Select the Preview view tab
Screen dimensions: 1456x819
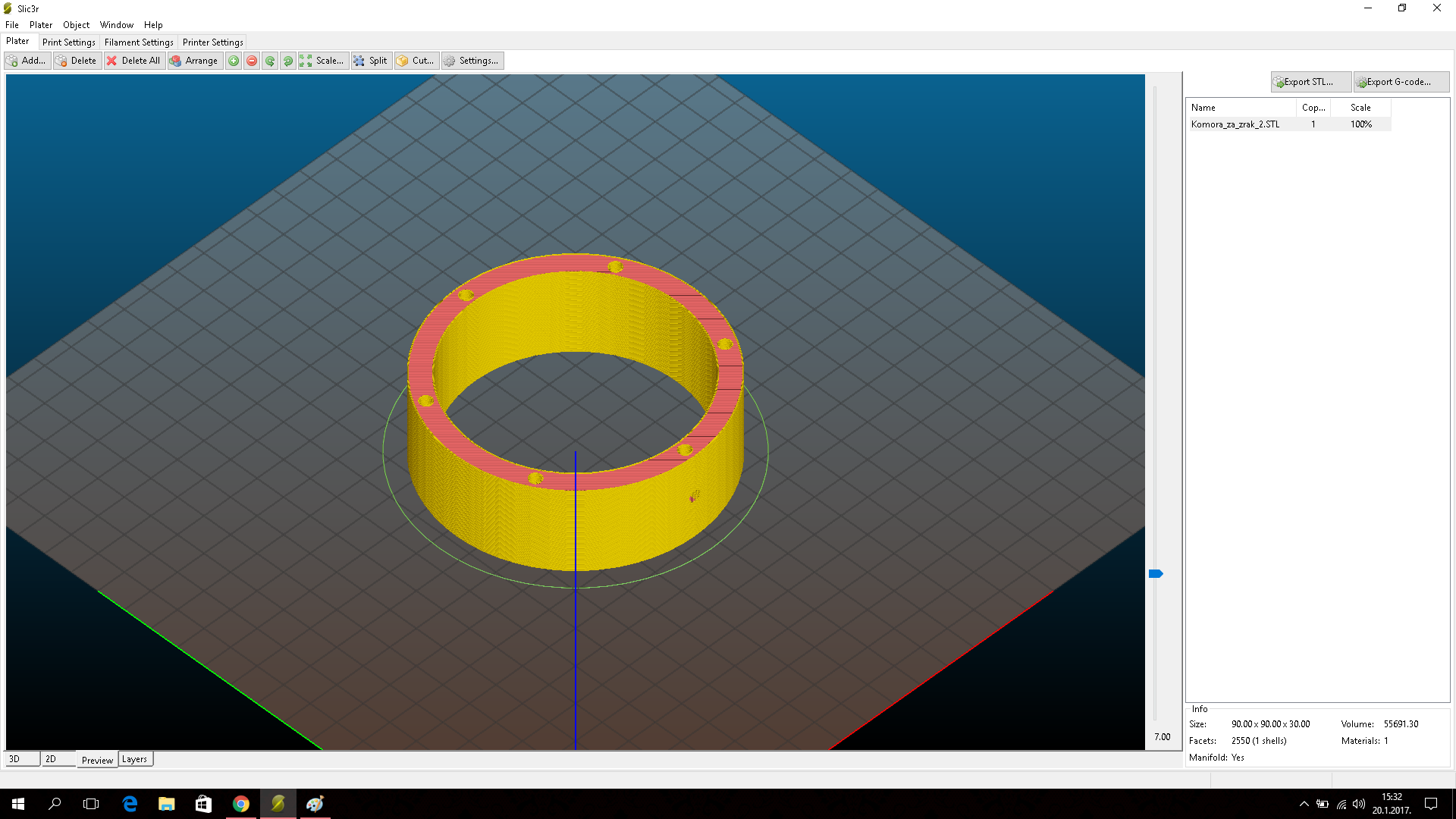(97, 760)
